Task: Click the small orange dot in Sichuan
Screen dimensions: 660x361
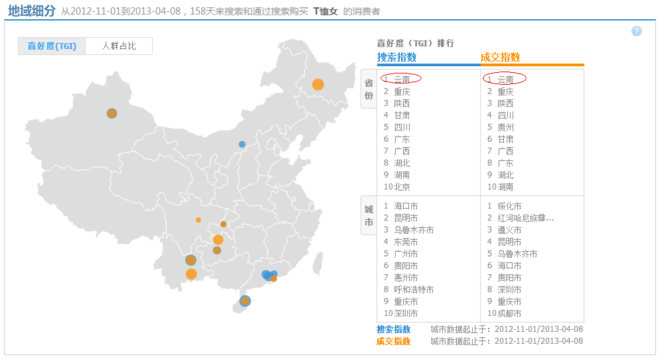Action: click(198, 220)
